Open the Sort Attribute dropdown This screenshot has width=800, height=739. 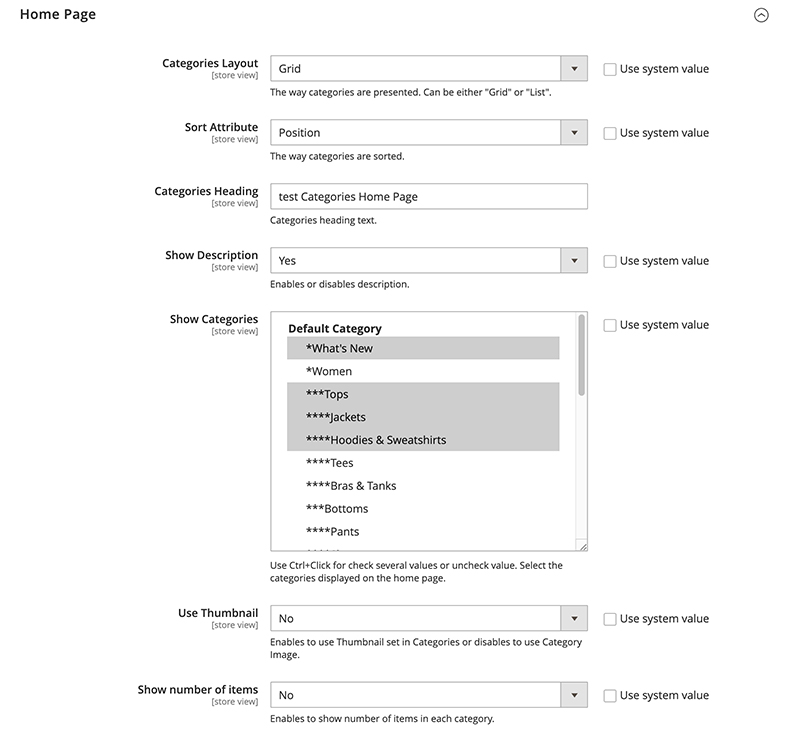pos(428,133)
